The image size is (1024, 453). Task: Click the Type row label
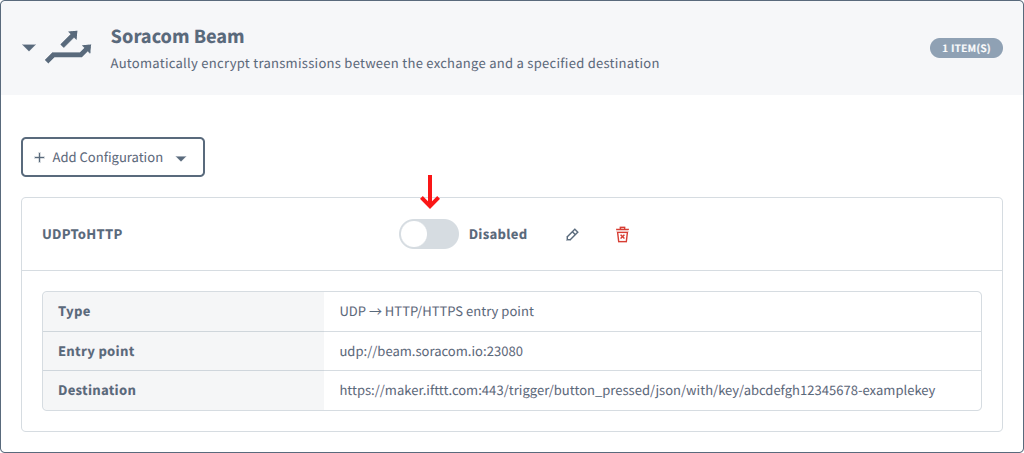(x=74, y=311)
